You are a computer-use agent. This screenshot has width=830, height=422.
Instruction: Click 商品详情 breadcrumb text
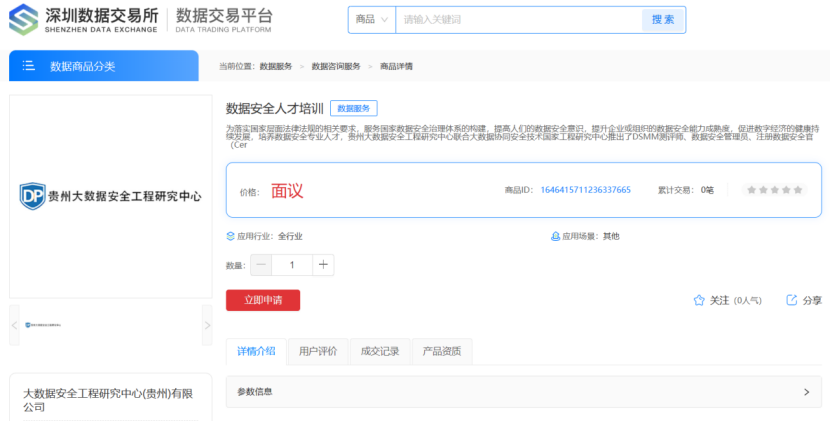click(x=396, y=66)
